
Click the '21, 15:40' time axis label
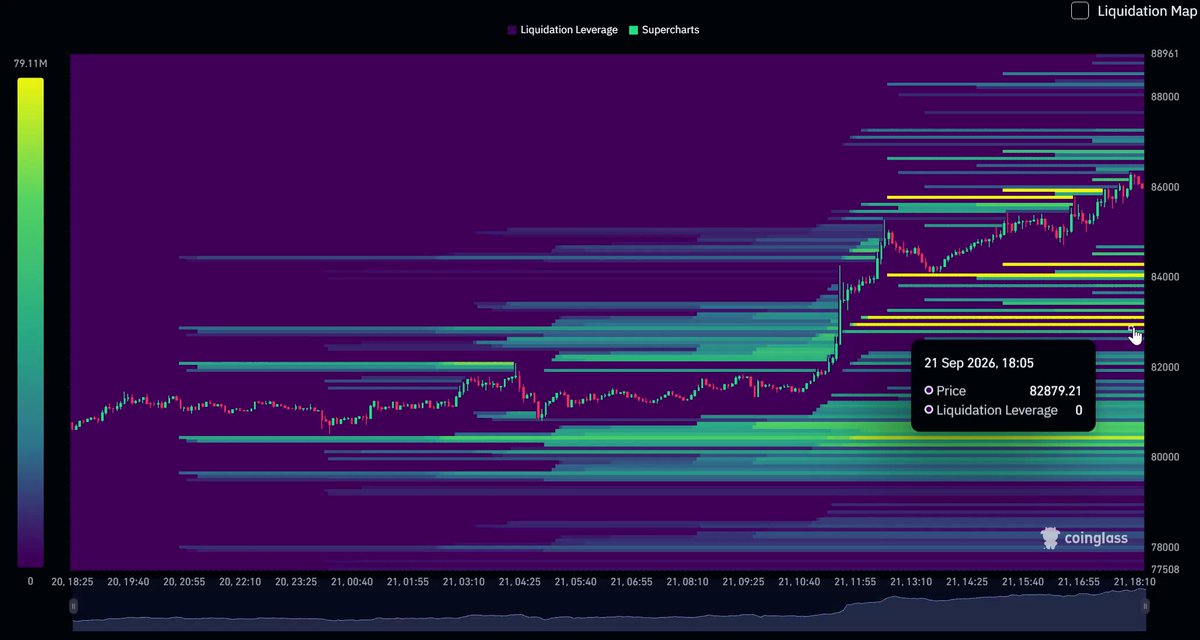click(1024, 581)
